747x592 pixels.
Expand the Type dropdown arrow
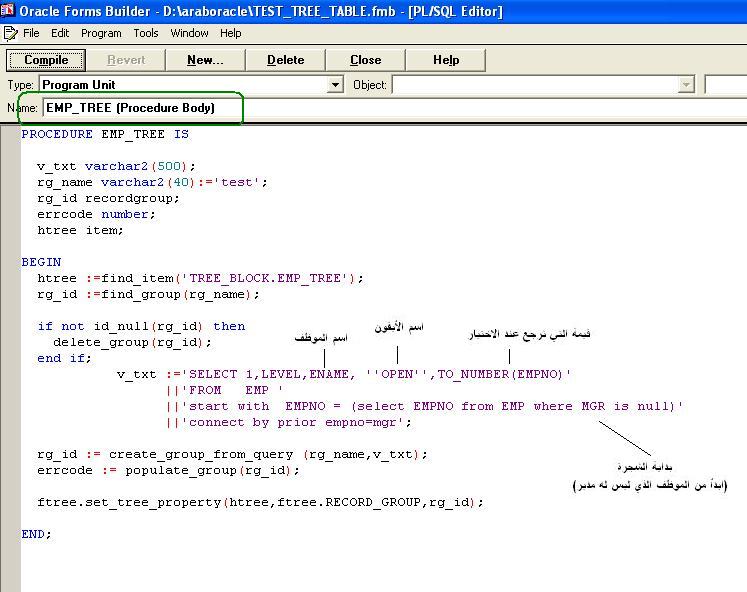click(x=335, y=86)
